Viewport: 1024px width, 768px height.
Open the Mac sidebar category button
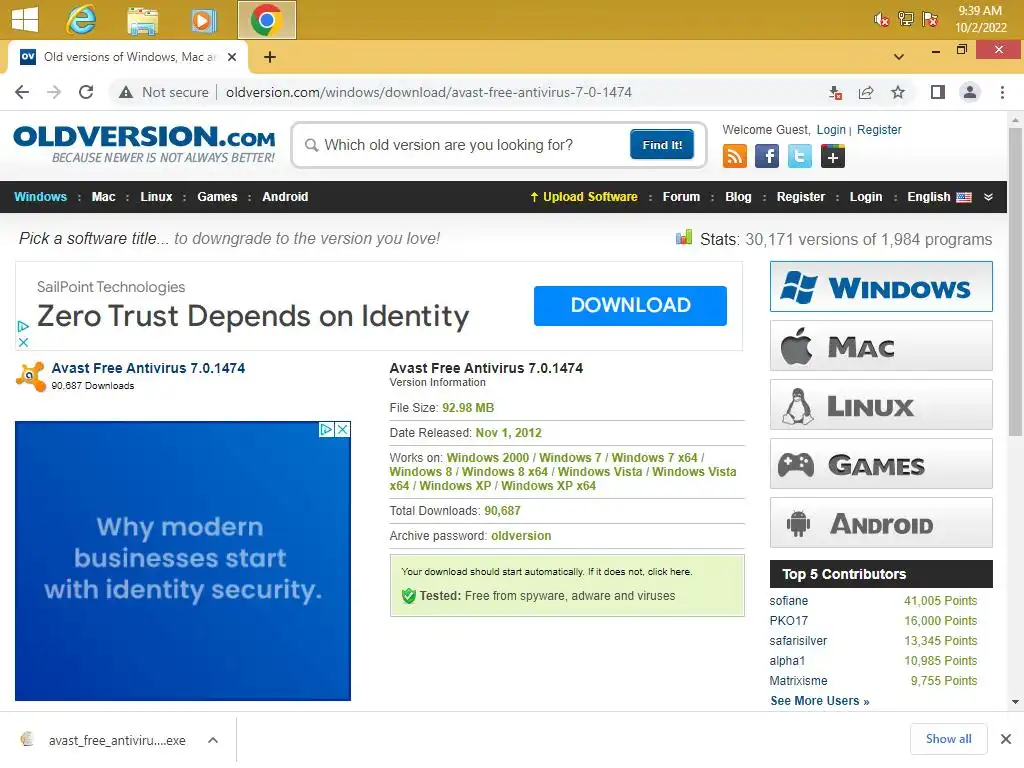[881, 345]
